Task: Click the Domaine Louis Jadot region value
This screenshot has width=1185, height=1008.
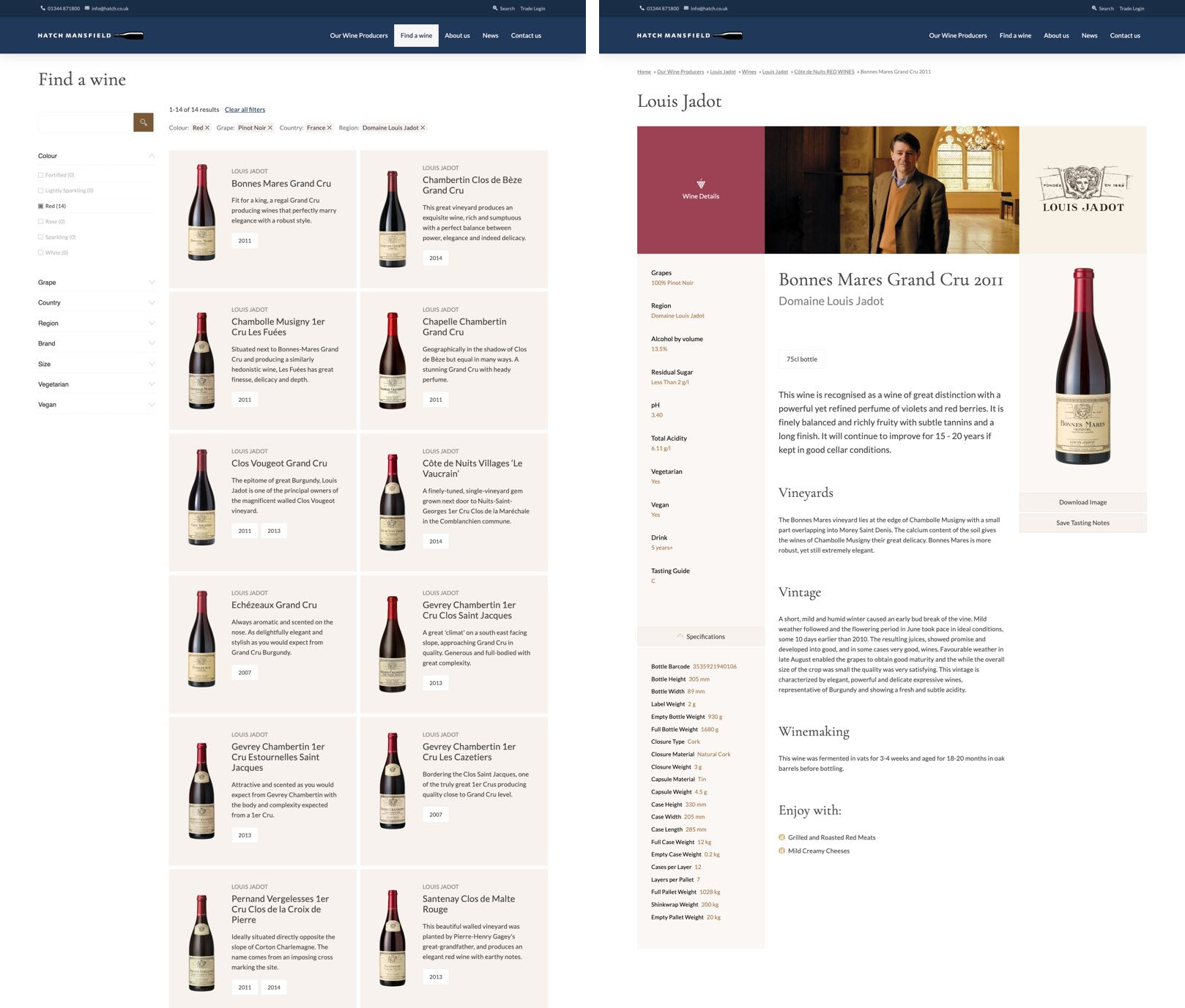Action: [x=677, y=316]
